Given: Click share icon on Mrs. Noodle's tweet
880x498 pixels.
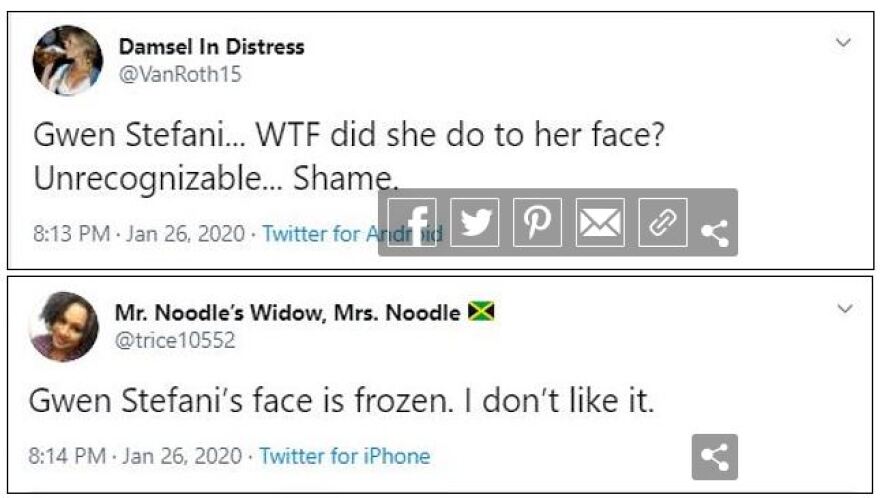Looking at the screenshot, I should (x=714, y=457).
